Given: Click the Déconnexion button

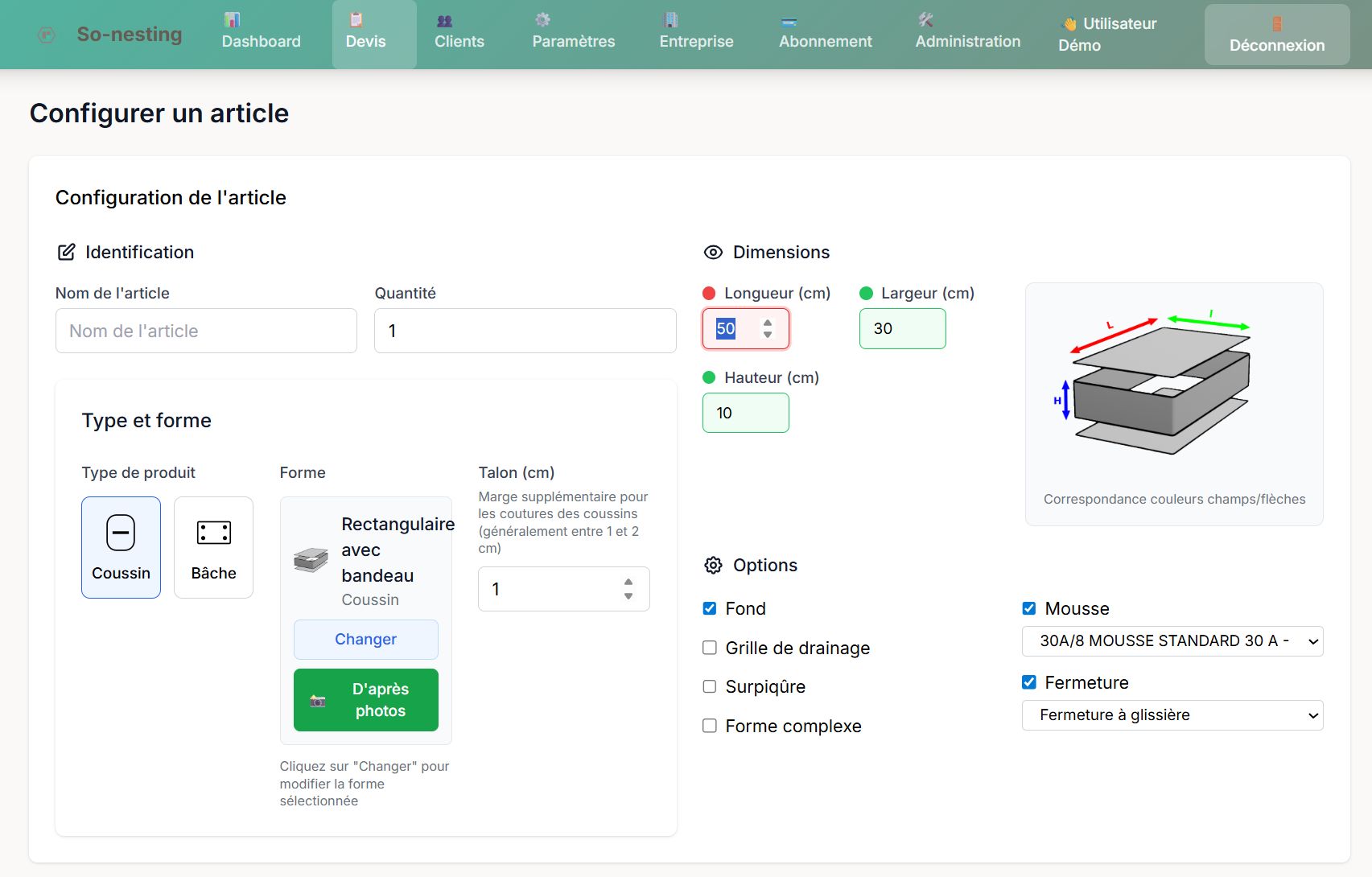Looking at the screenshot, I should (1276, 35).
